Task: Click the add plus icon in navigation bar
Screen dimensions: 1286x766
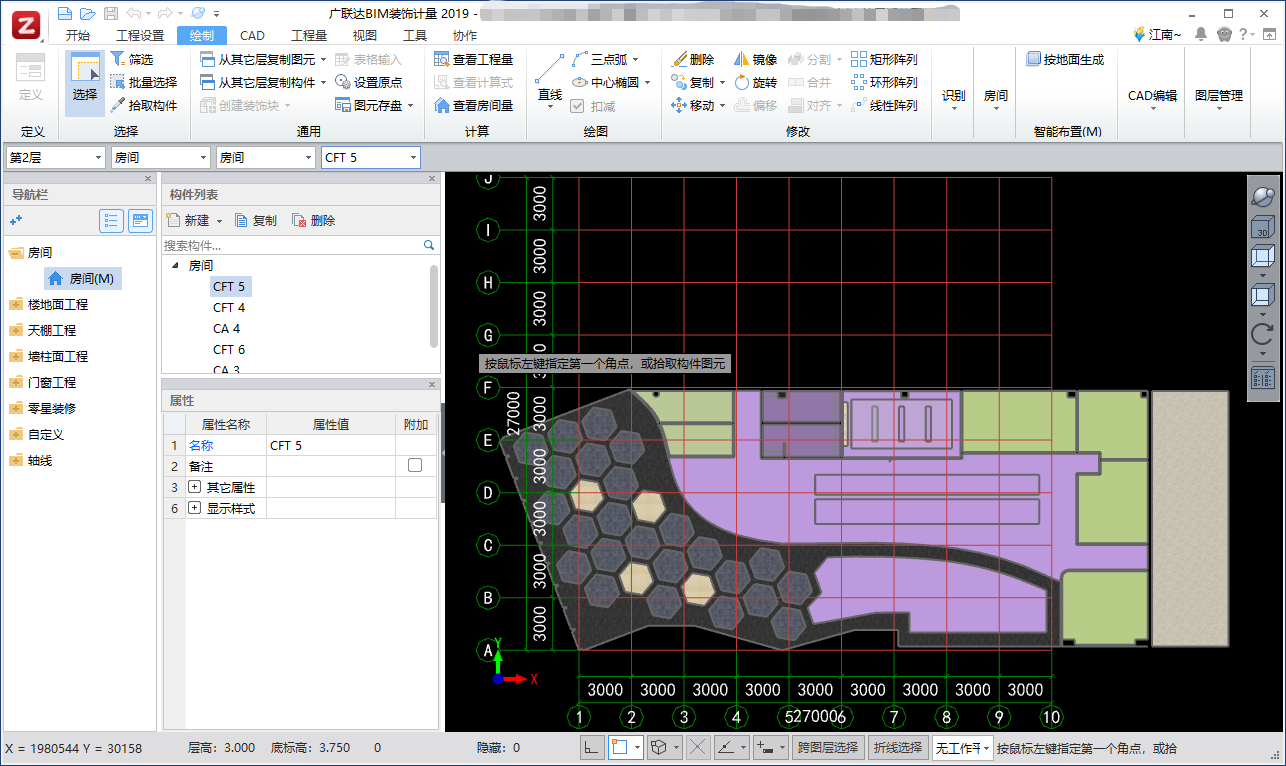Action: click(x=16, y=221)
